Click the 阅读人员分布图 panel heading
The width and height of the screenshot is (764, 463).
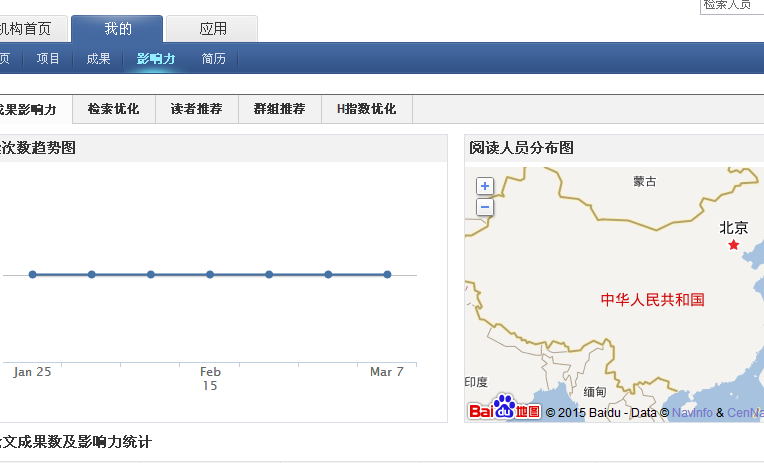(x=521, y=148)
